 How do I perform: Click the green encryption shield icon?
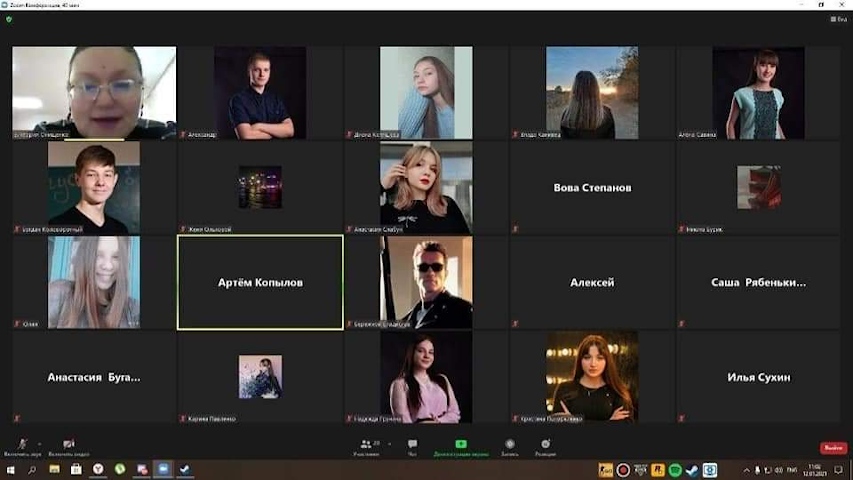pyautogui.click(x=9, y=19)
